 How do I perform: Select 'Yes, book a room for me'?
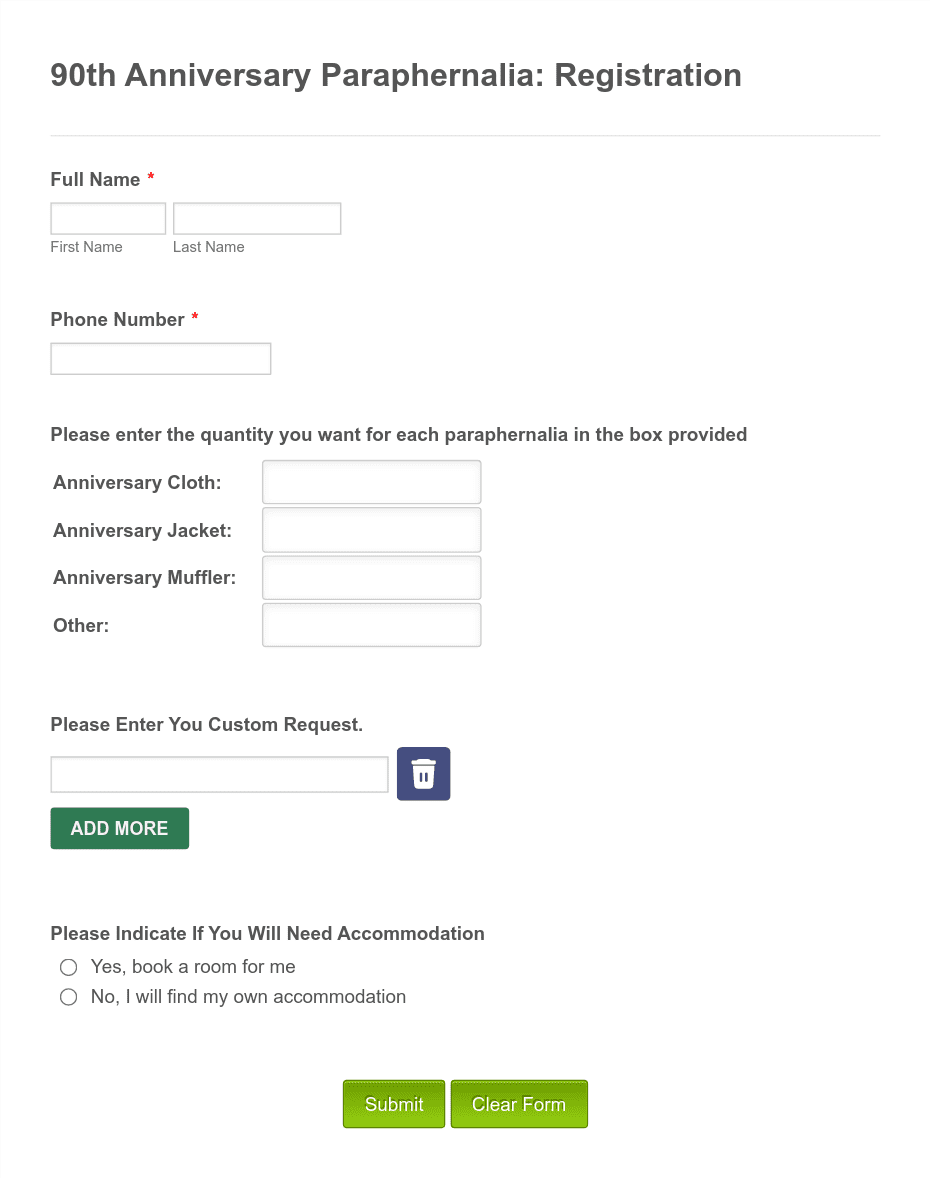(x=68, y=966)
